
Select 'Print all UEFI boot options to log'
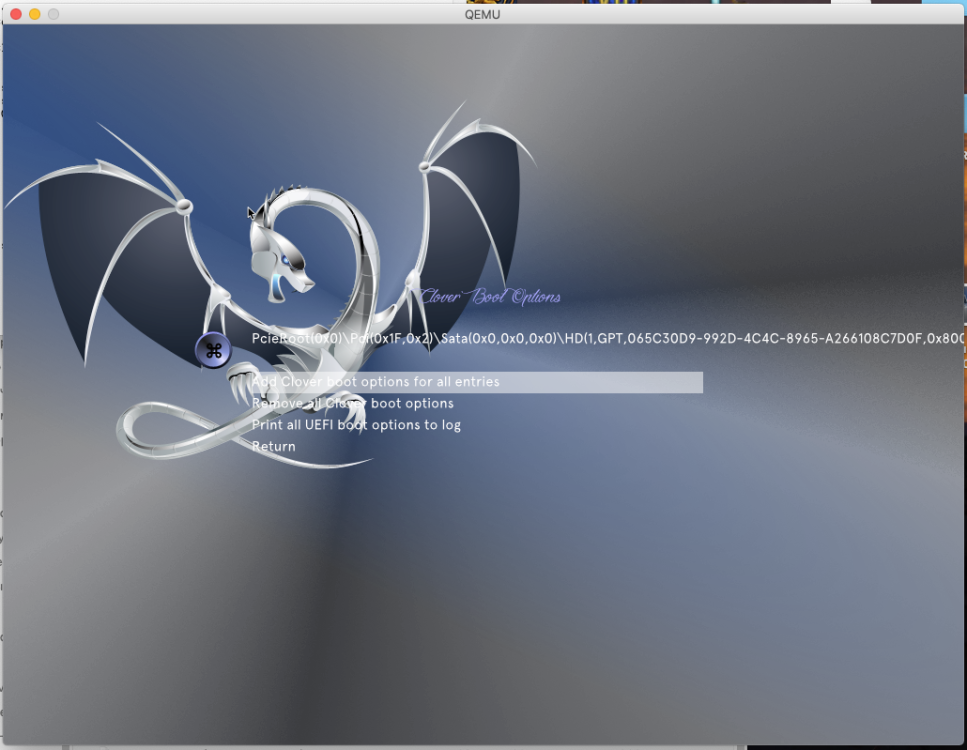tap(356, 425)
